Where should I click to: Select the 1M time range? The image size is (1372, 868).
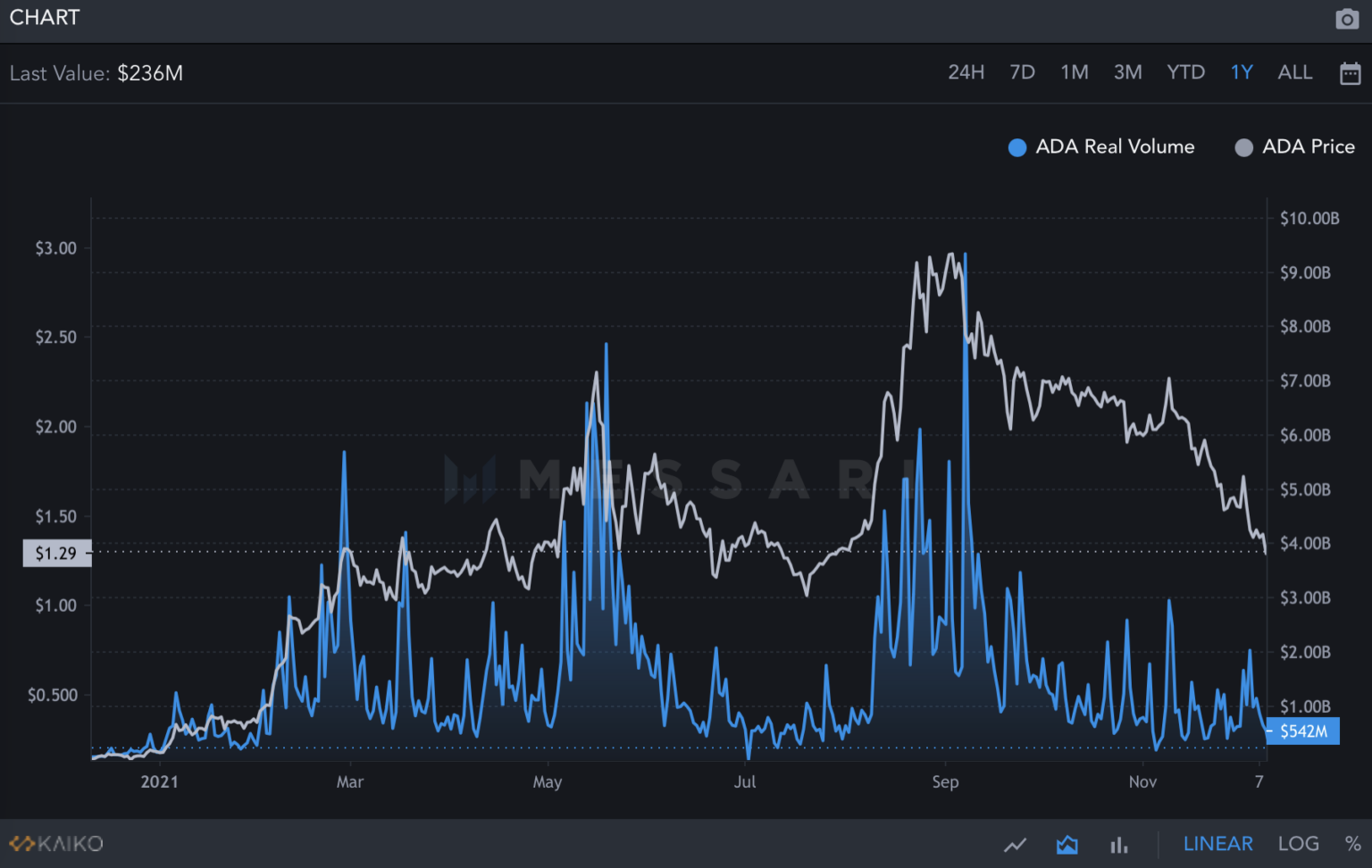click(x=1075, y=72)
